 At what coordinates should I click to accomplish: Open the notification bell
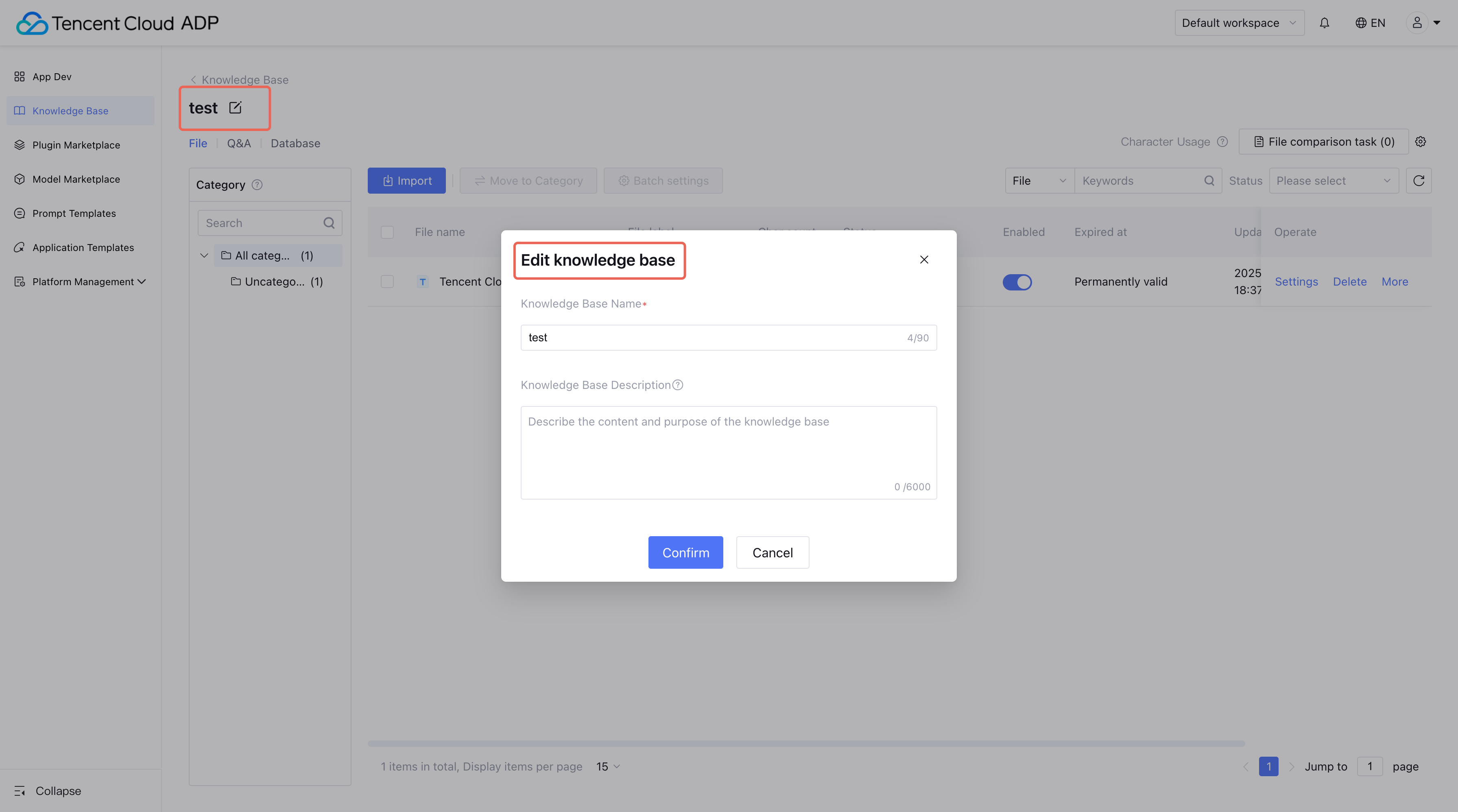[1325, 23]
